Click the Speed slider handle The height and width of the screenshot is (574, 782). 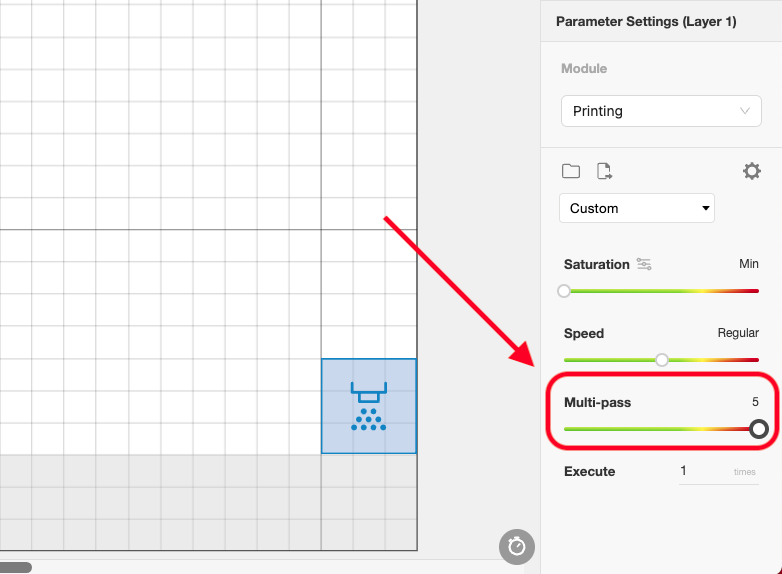pyautogui.click(x=662, y=360)
